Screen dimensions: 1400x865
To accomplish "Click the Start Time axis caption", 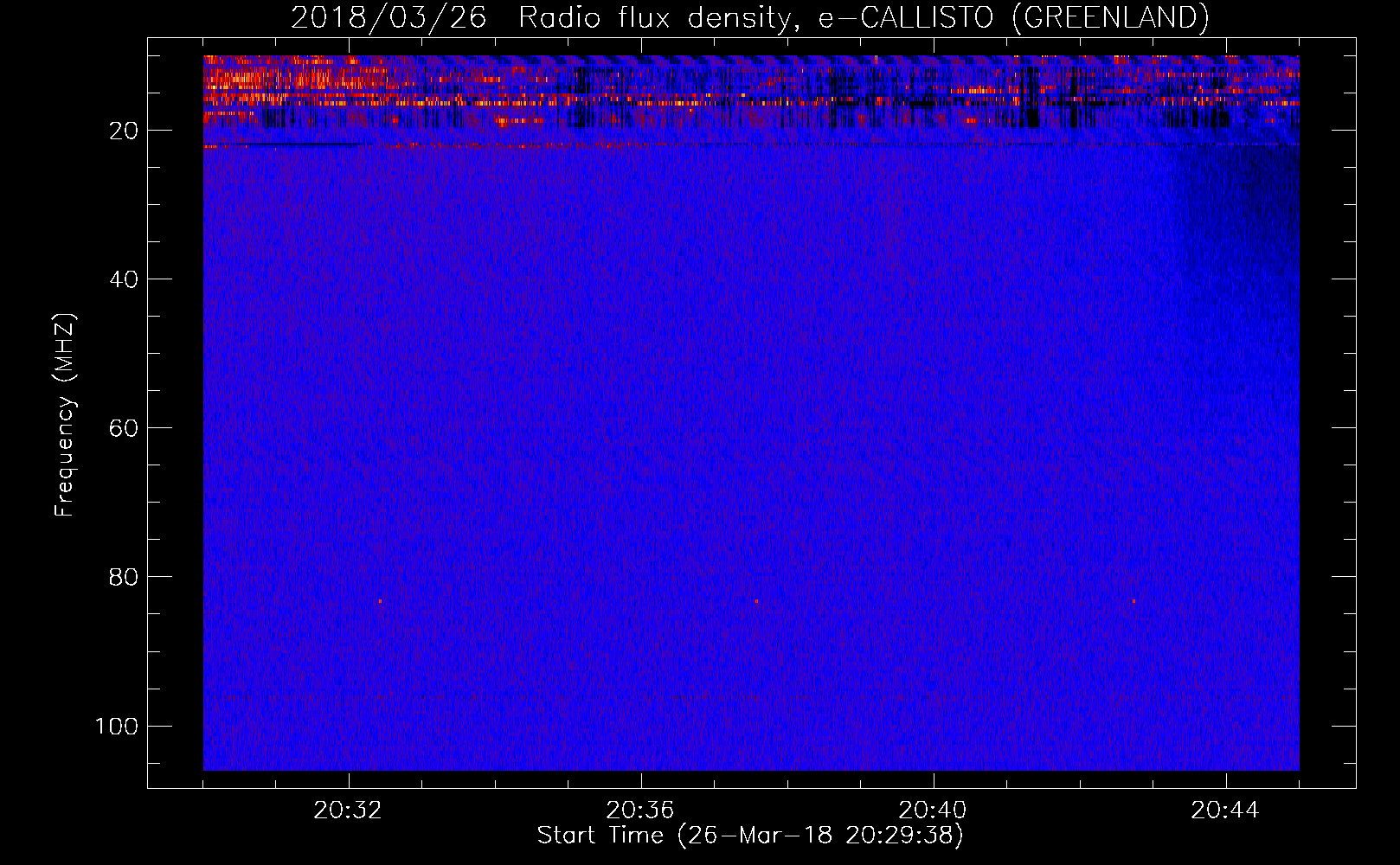I will pos(750,836).
